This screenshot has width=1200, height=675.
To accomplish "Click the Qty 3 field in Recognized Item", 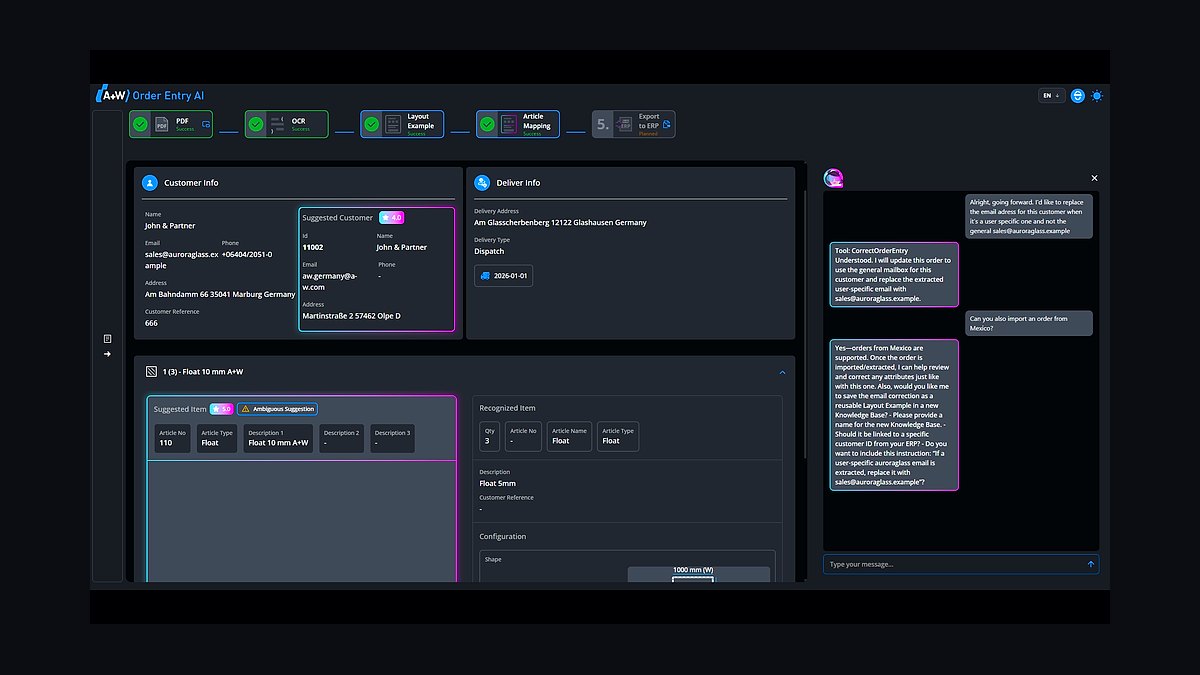I will tap(490, 436).
